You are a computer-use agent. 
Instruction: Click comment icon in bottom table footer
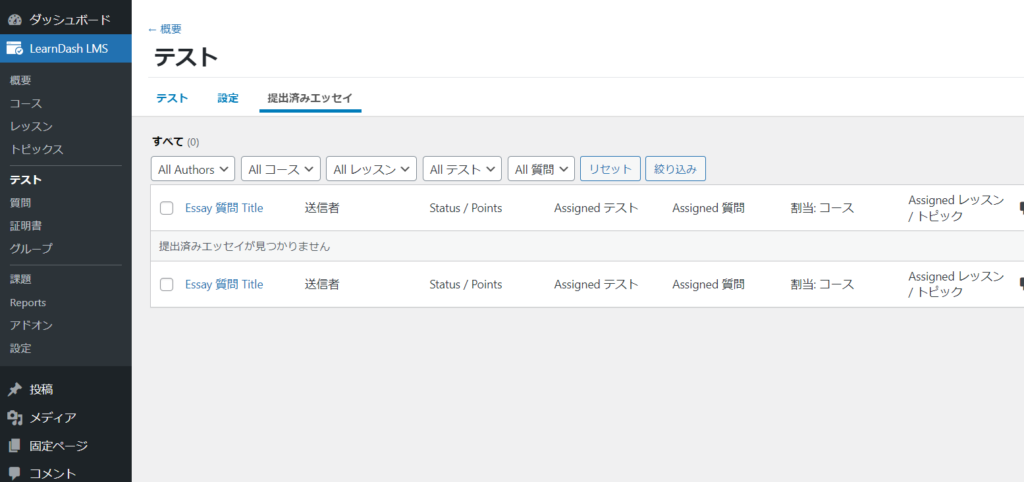(x=1020, y=284)
